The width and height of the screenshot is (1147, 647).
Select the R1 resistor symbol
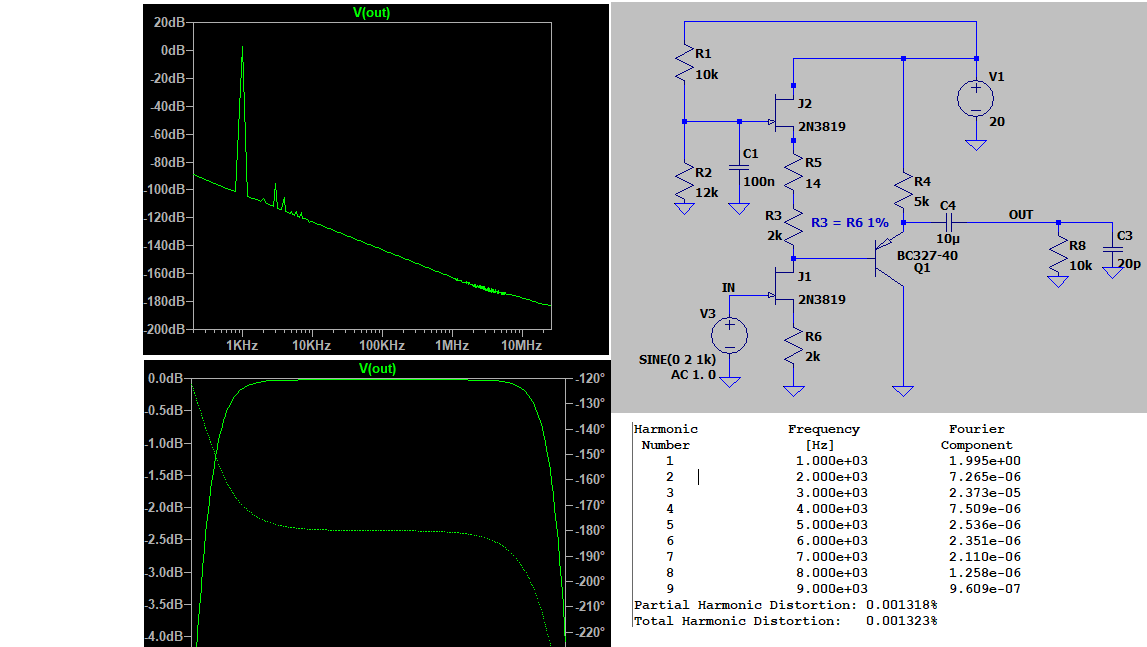[x=684, y=64]
